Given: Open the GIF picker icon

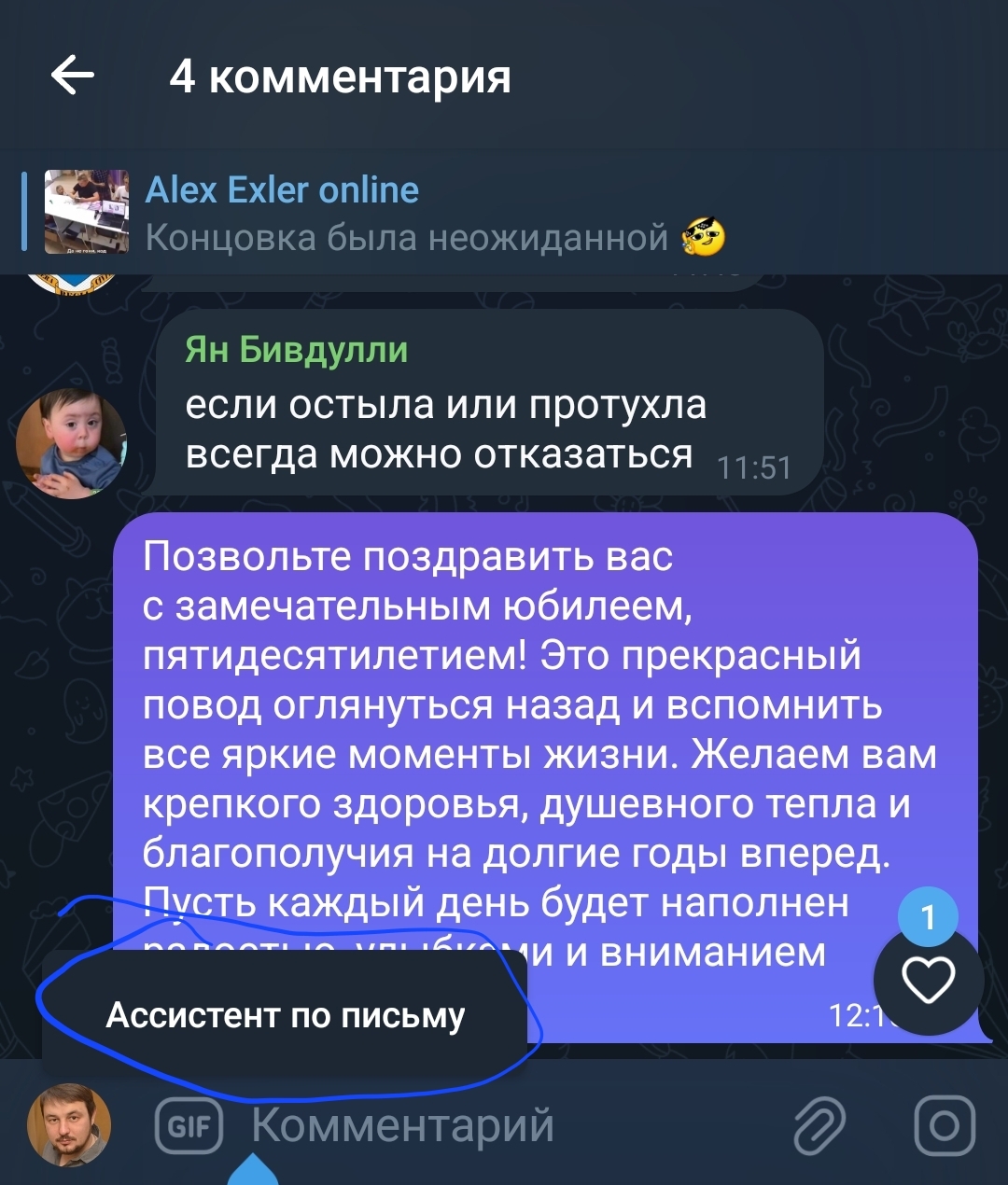Looking at the screenshot, I should tap(189, 1126).
